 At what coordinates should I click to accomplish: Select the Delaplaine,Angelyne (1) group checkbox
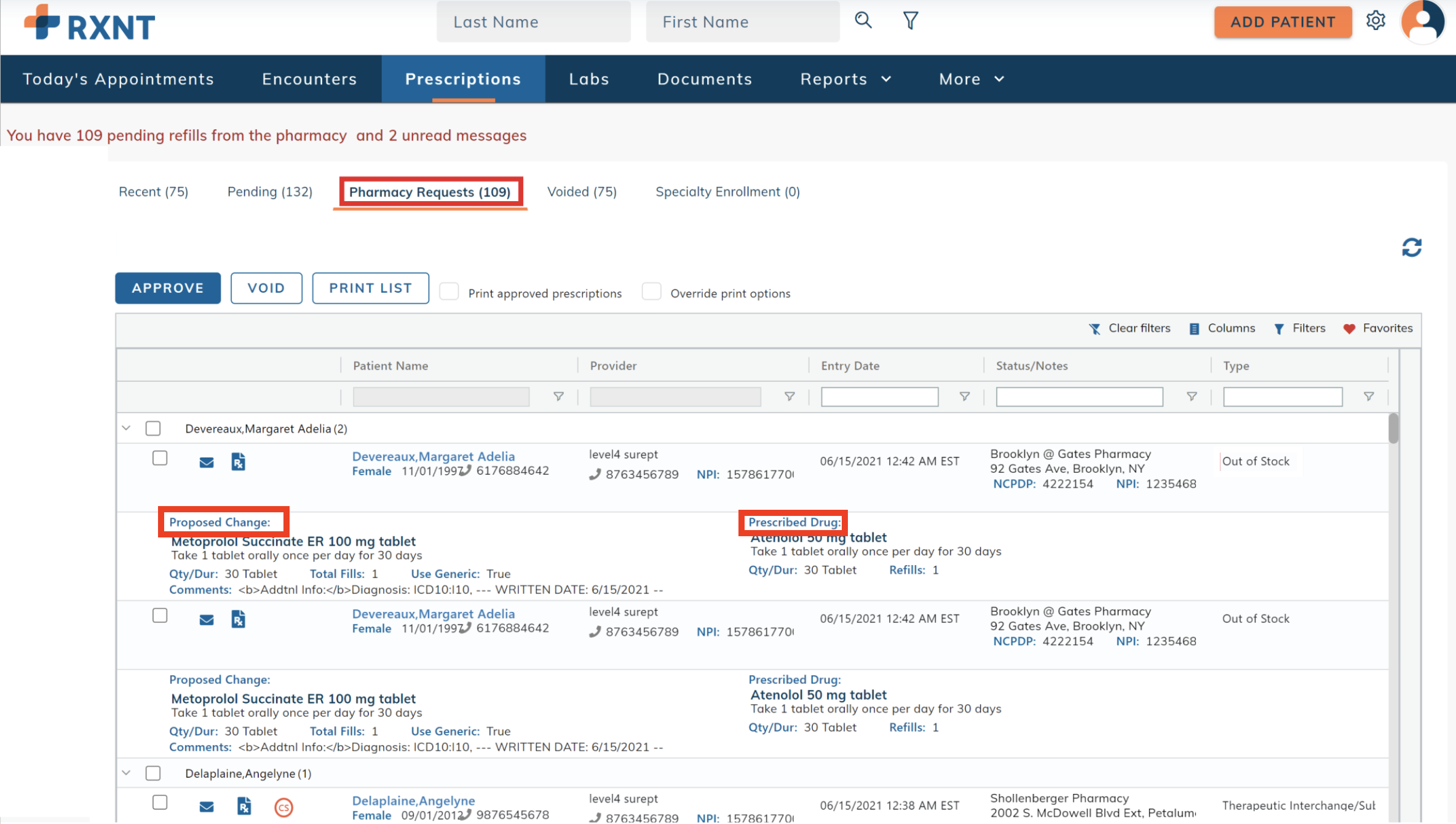[153, 774]
